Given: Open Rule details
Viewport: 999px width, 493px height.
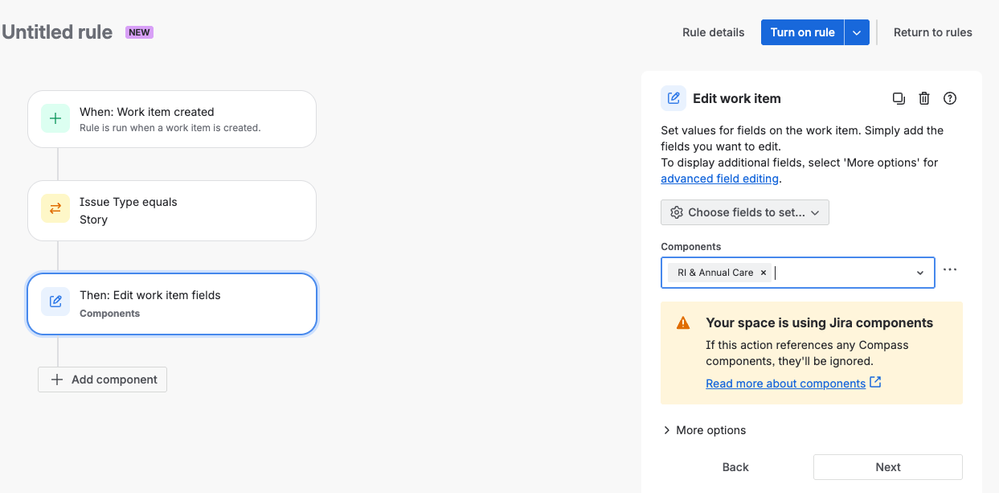Looking at the screenshot, I should point(713,32).
